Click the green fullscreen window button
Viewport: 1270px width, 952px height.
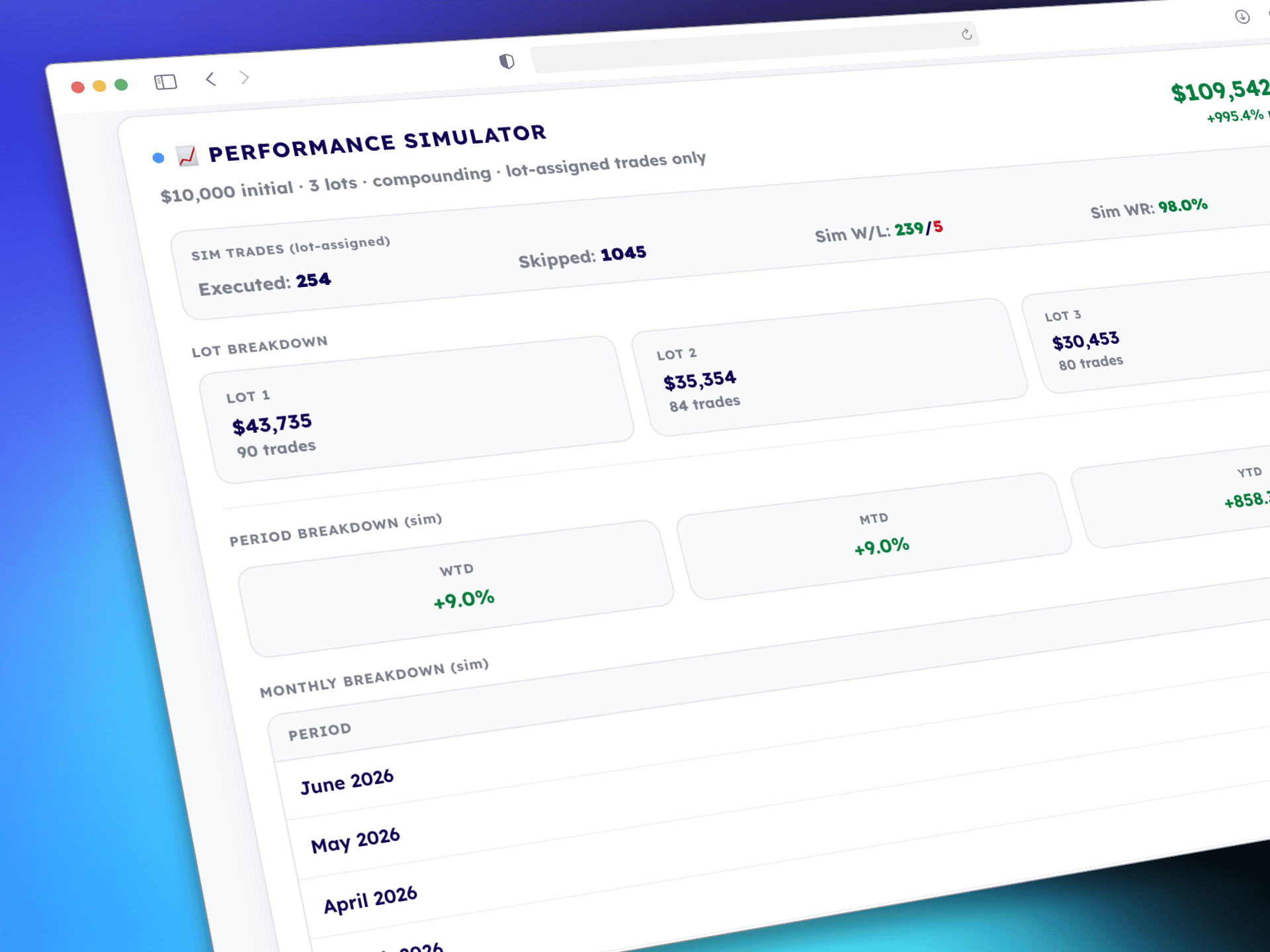pos(121,85)
